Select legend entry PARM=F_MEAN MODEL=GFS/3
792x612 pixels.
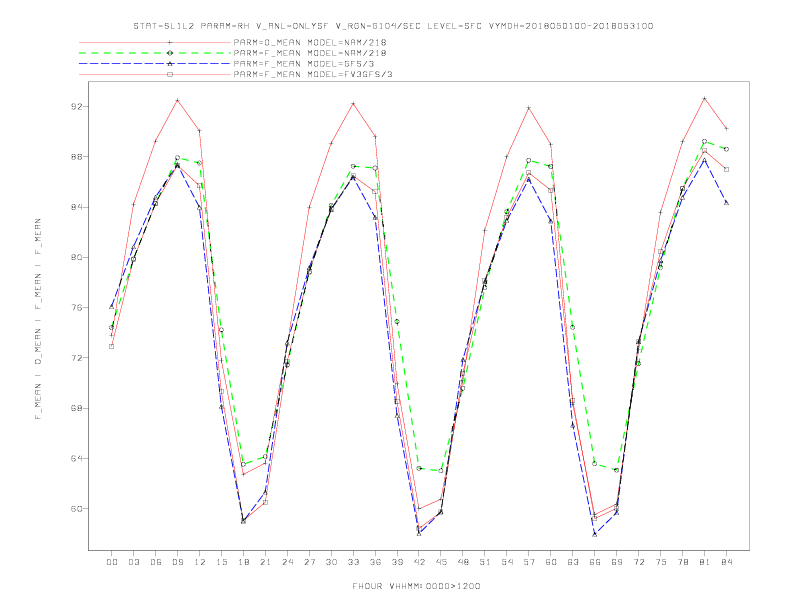click(304, 64)
